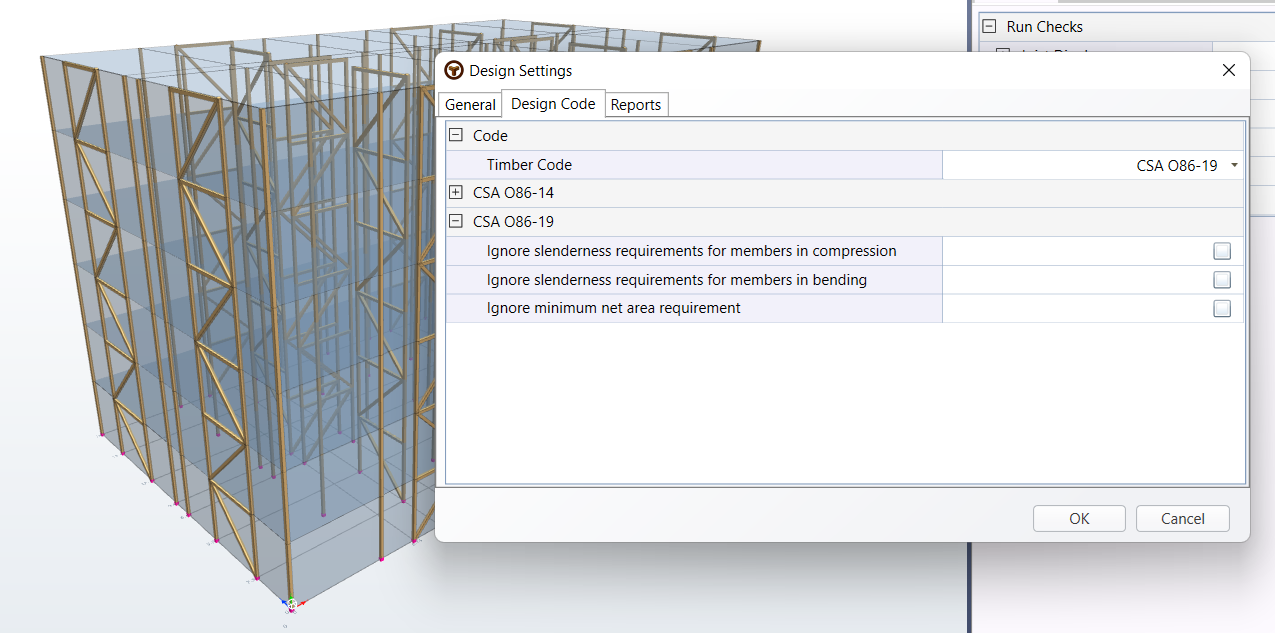Screen dimensions: 1275x633
Task: Confirm settings by clicking OK
Action: [x=1079, y=518]
